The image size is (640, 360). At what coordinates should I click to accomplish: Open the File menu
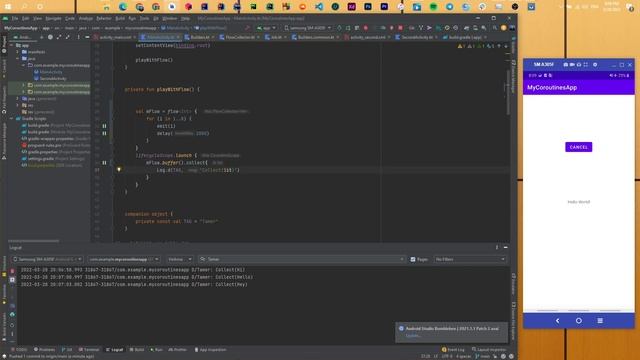(15, 18)
